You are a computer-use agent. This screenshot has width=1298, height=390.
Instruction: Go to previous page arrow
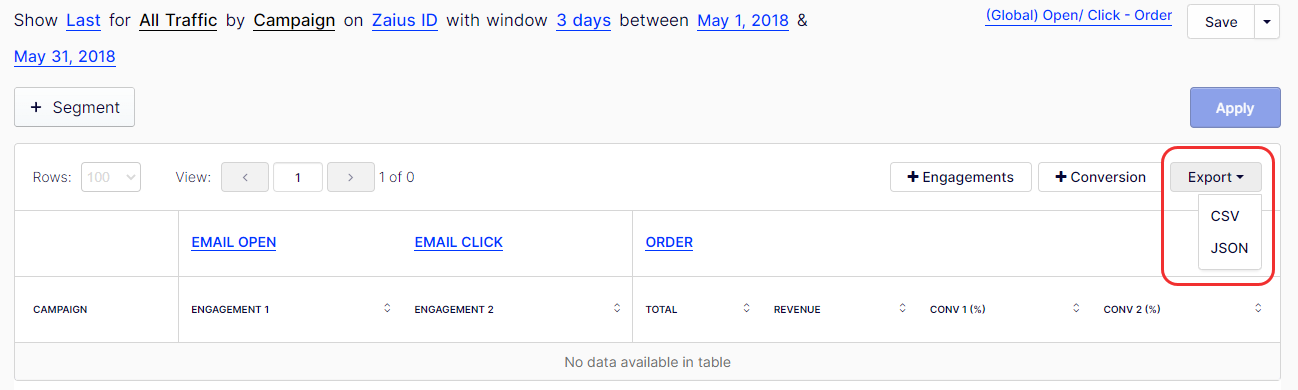click(244, 177)
